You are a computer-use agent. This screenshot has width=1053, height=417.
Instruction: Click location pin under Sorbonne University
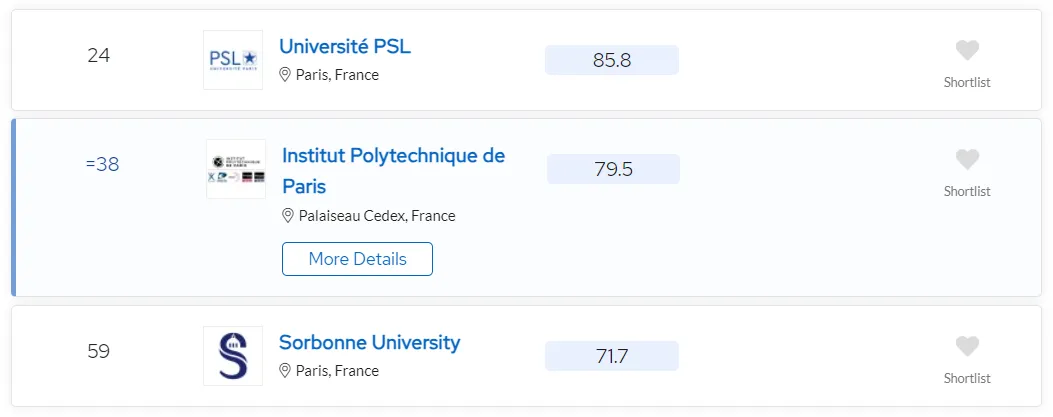tap(285, 371)
